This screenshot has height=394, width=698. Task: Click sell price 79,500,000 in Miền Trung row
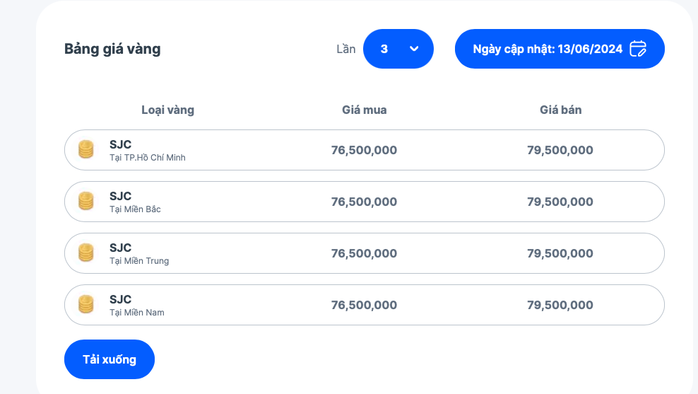(560, 253)
